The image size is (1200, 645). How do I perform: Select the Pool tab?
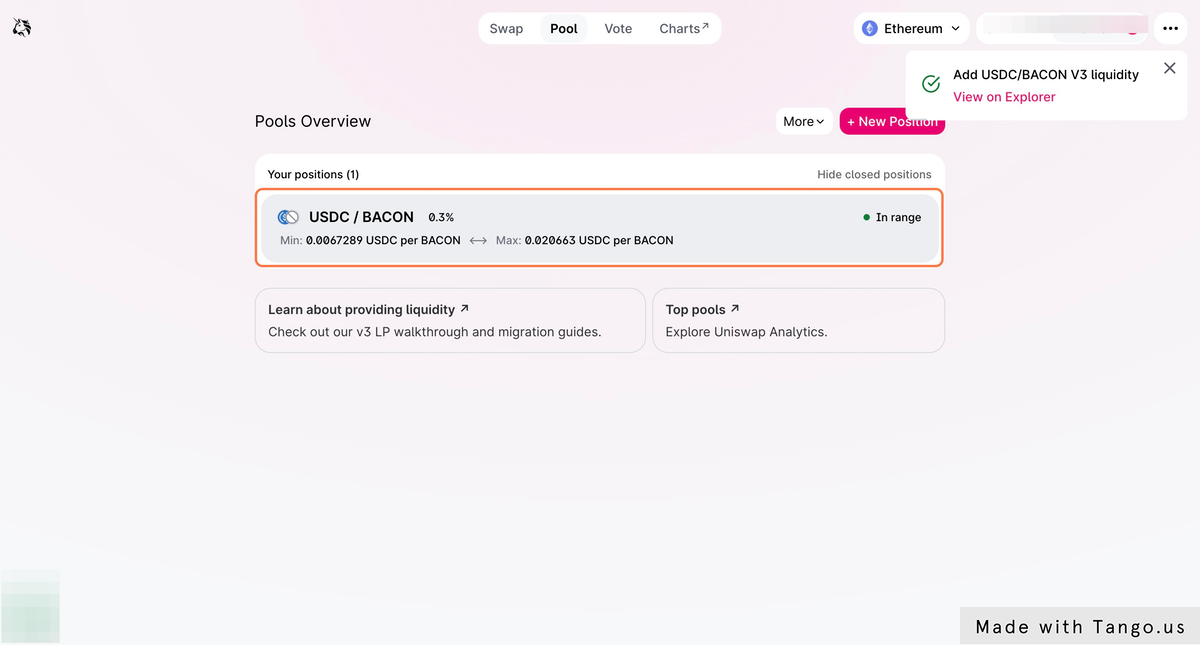(564, 28)
